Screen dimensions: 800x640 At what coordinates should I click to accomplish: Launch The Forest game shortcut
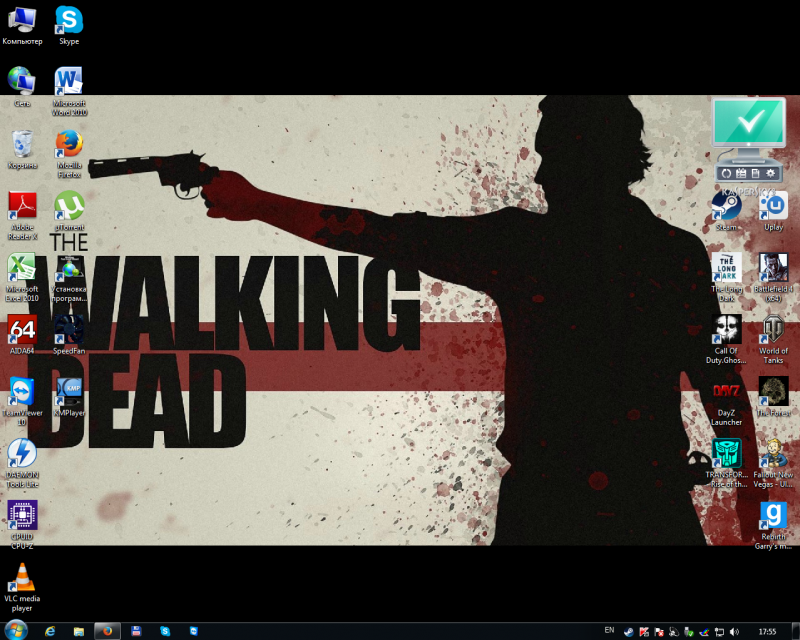pos(773,397)
